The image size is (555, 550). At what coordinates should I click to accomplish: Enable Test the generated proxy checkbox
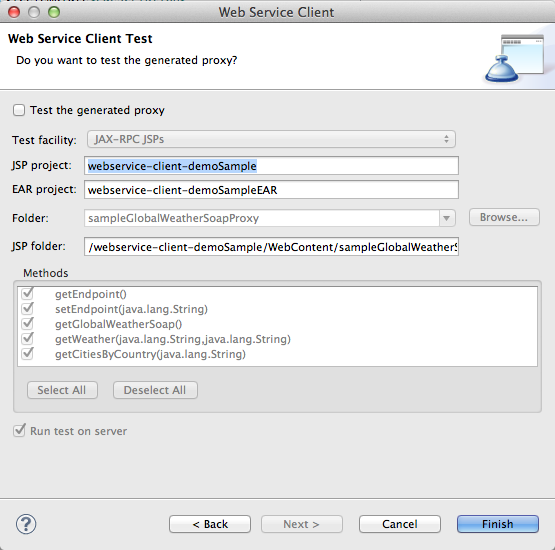19,110
